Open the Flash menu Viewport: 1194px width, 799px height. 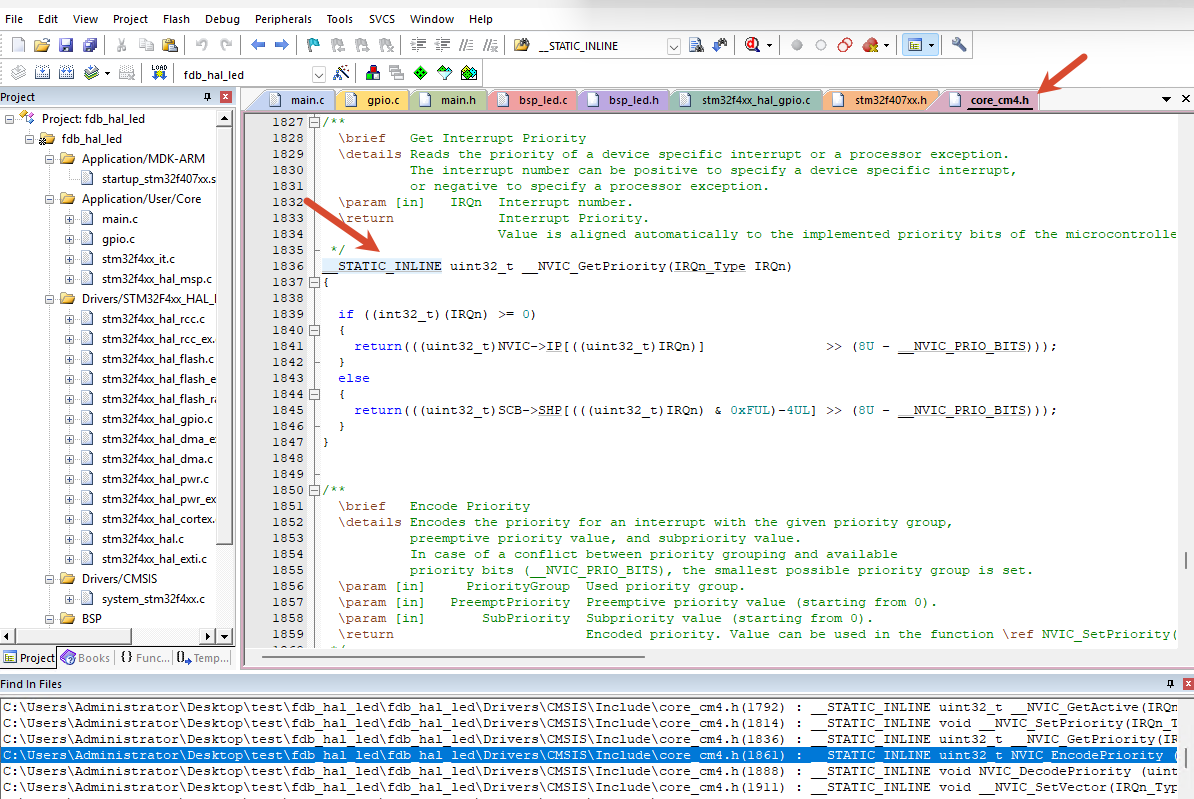[x=176, y=19]
